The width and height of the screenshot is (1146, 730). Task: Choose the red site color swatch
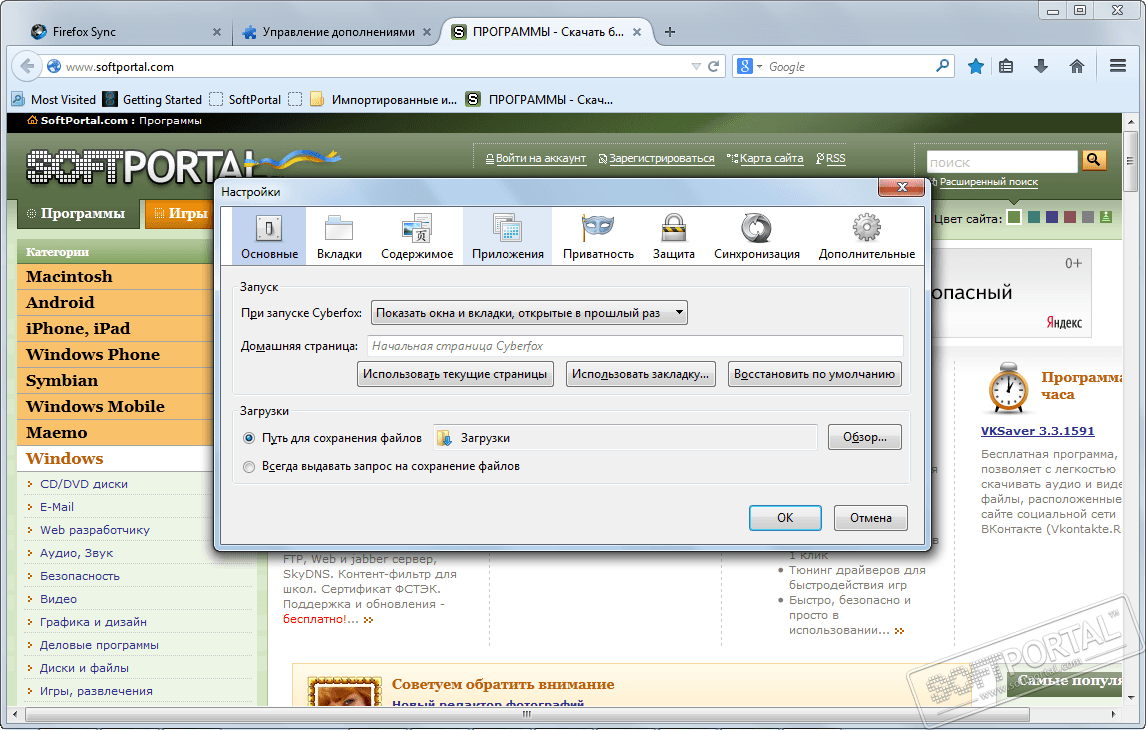point(1070,217)
